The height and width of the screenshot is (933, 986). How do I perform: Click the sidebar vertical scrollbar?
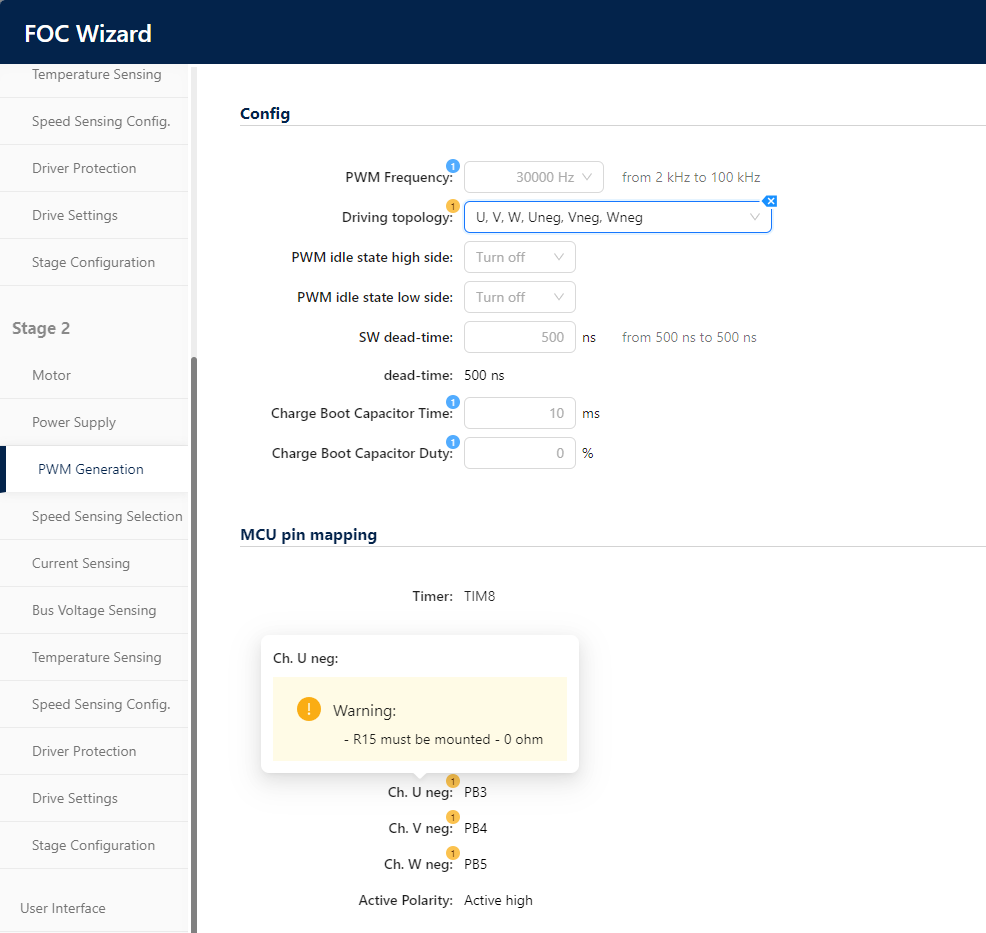194,640
